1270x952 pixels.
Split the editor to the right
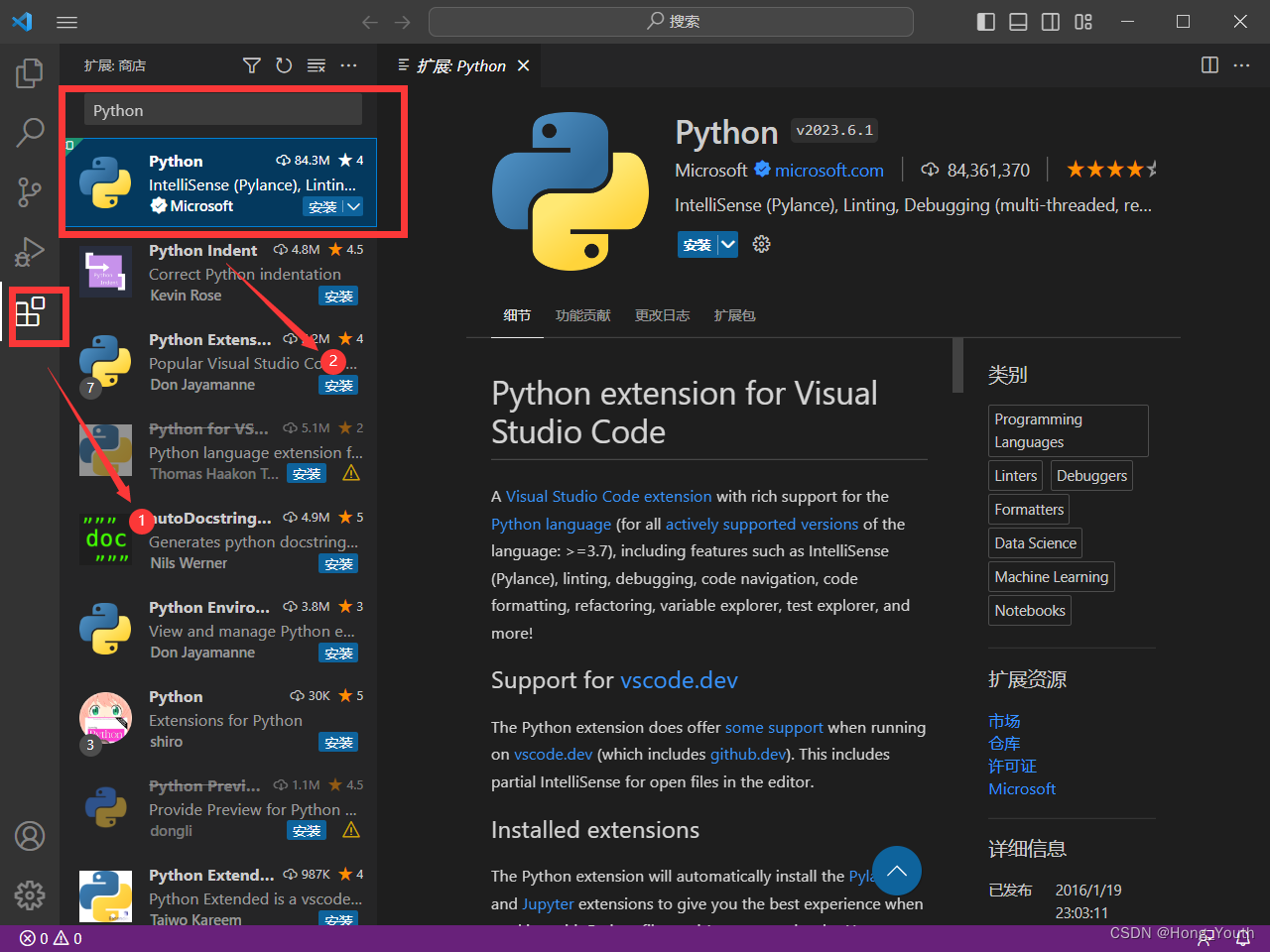[x=1209, y=65]
